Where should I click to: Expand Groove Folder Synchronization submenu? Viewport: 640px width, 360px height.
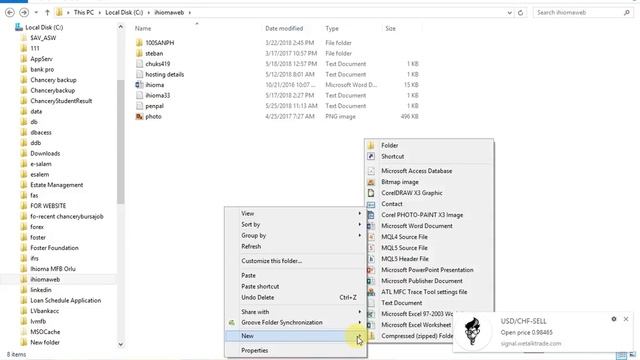pyautogui.click(x=296, y=323)
